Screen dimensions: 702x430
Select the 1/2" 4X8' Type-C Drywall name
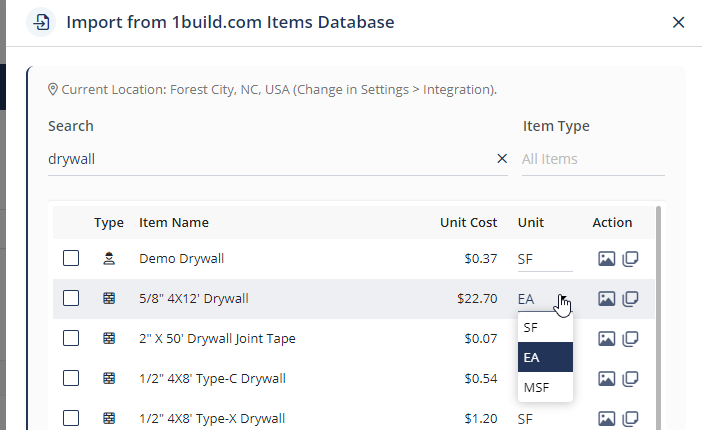tap(212, 378)
